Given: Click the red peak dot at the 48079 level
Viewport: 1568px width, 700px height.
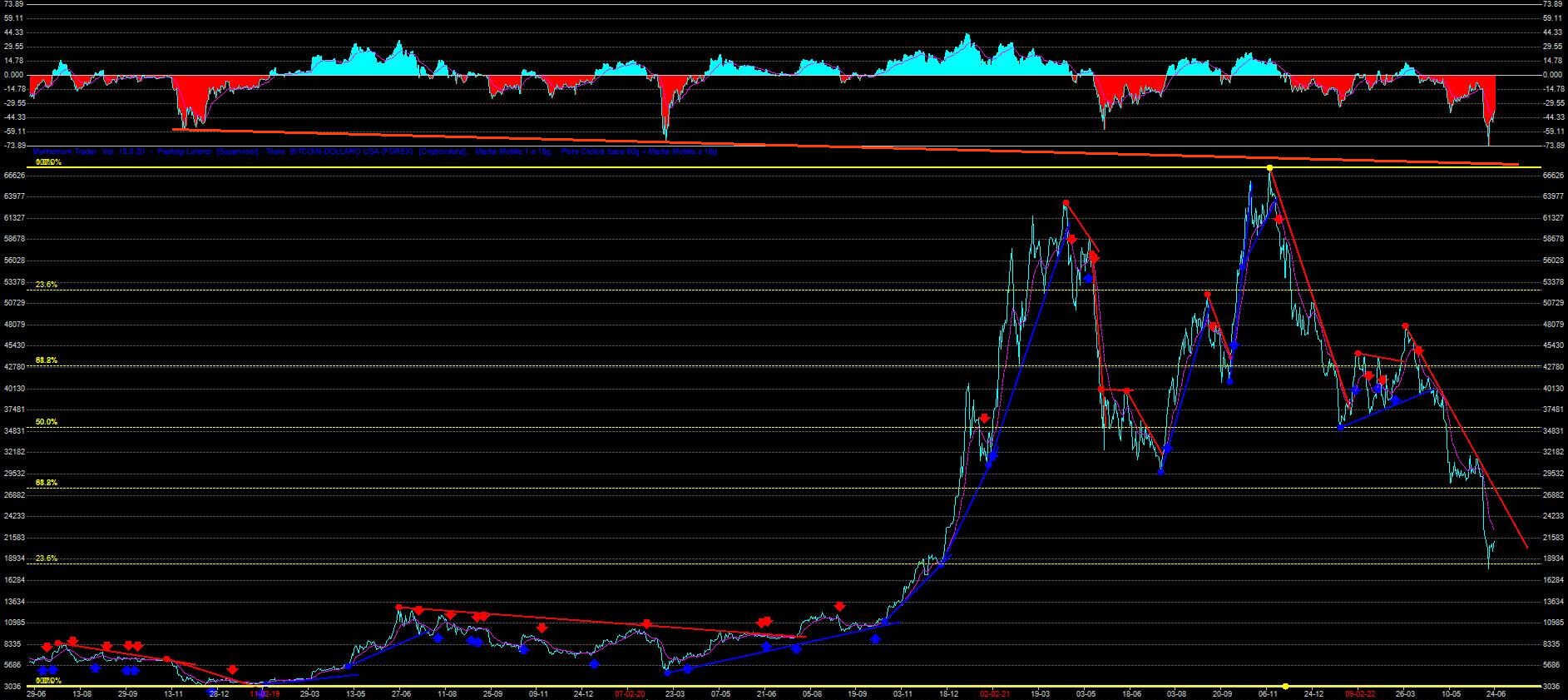Looking at the screenshot, I should [x=1405, y=325].
